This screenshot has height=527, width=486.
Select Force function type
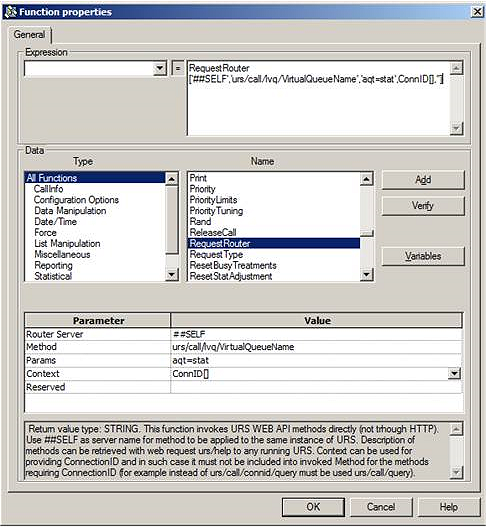point(45,233)
